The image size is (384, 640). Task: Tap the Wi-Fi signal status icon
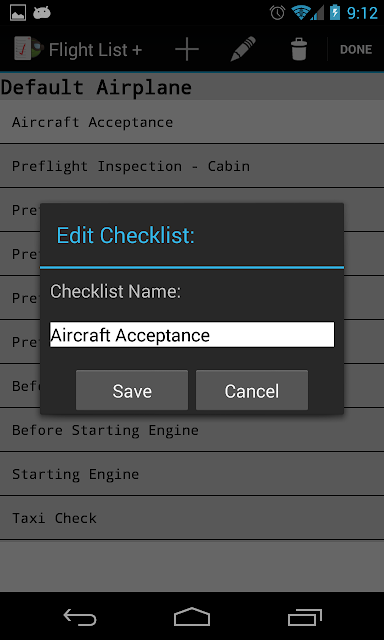click(300, 13)
